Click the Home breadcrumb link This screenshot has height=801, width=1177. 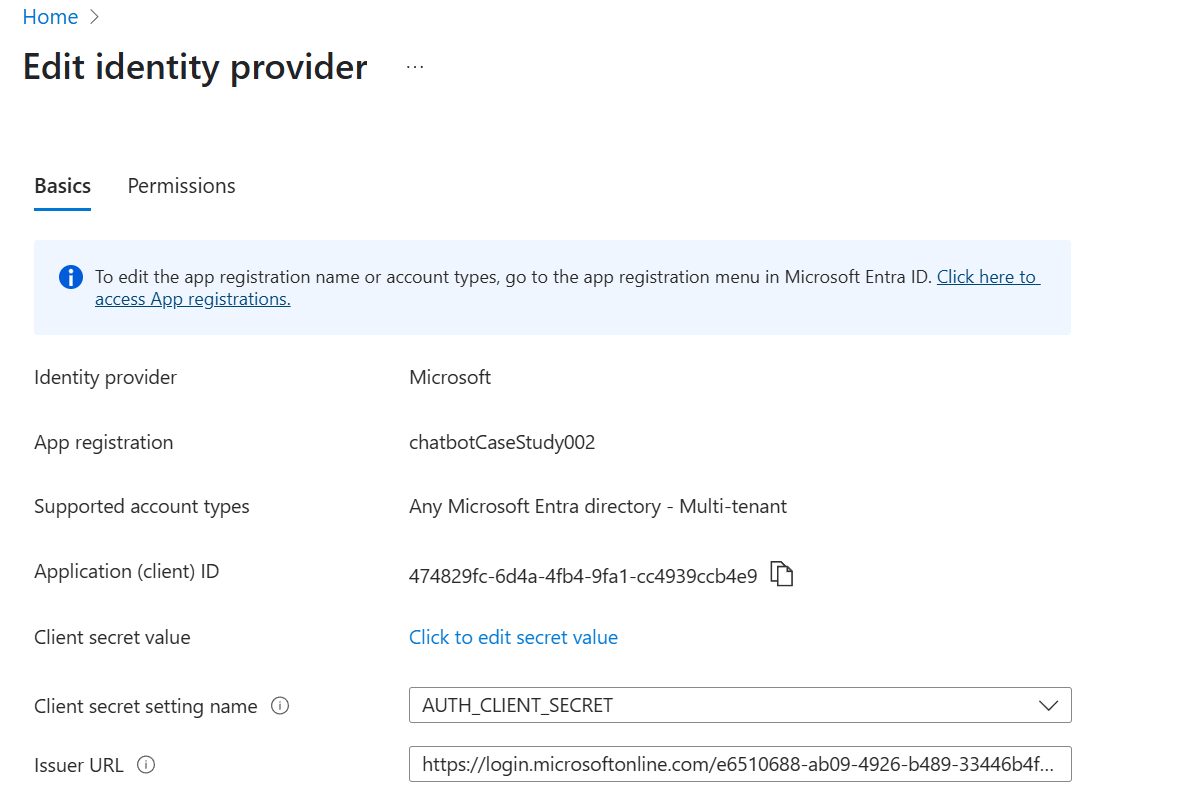pos(50,16)
